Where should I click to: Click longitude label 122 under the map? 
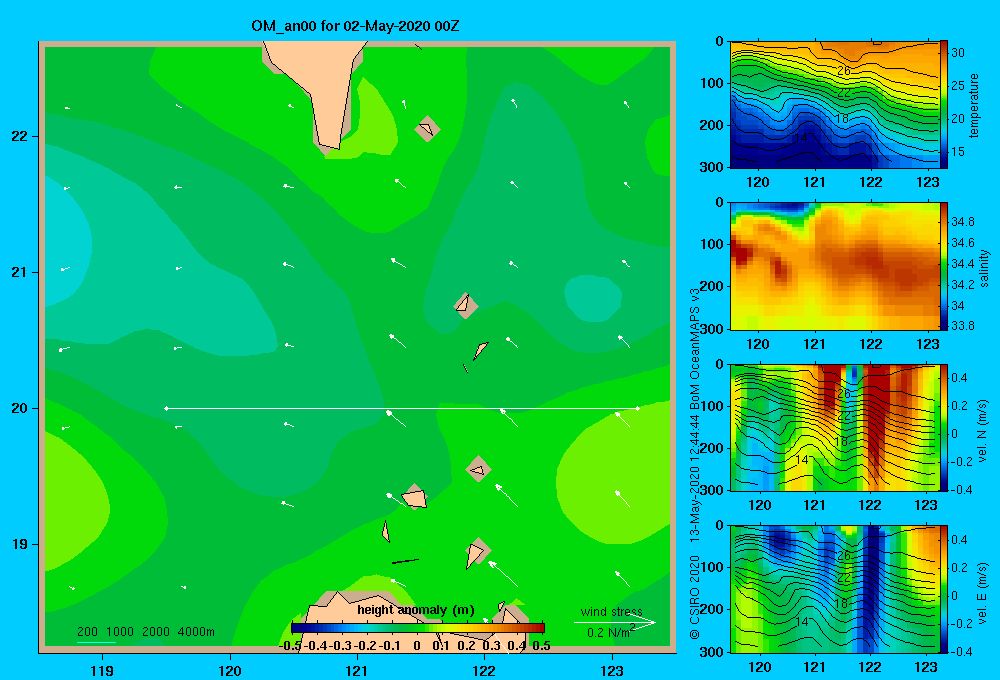tap(484, 670)
